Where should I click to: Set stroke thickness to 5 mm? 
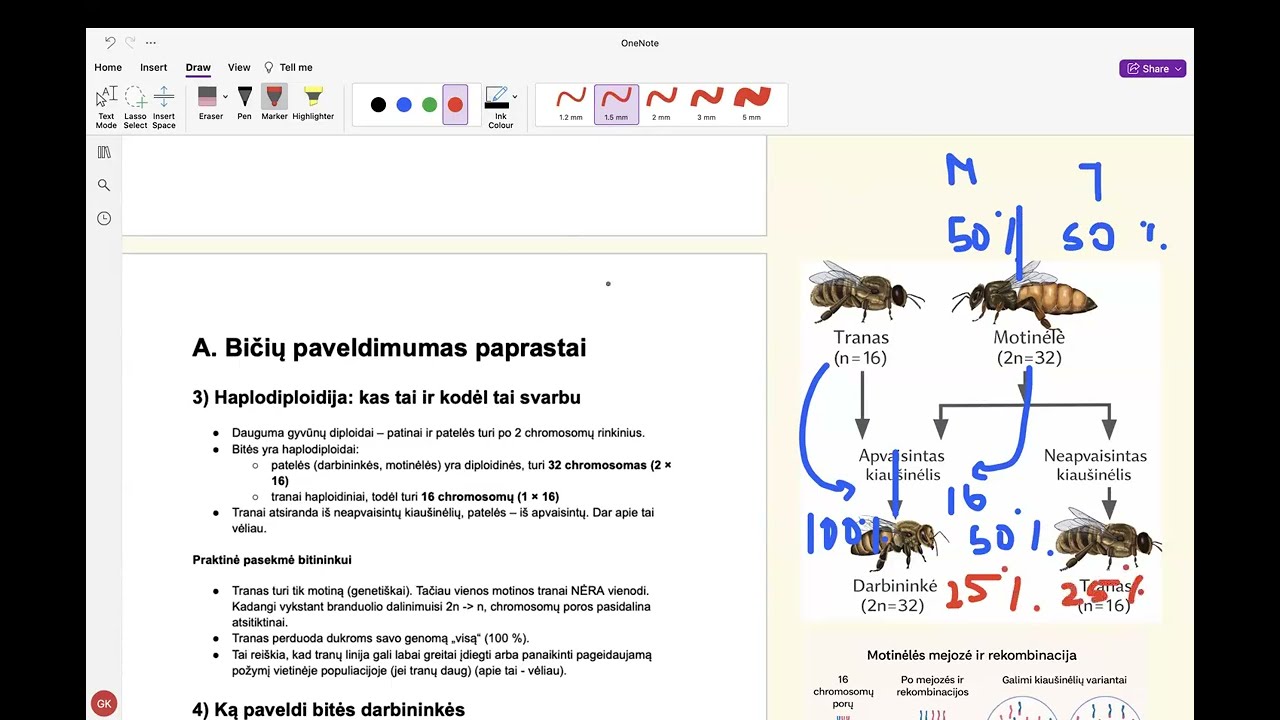point(752,104)
